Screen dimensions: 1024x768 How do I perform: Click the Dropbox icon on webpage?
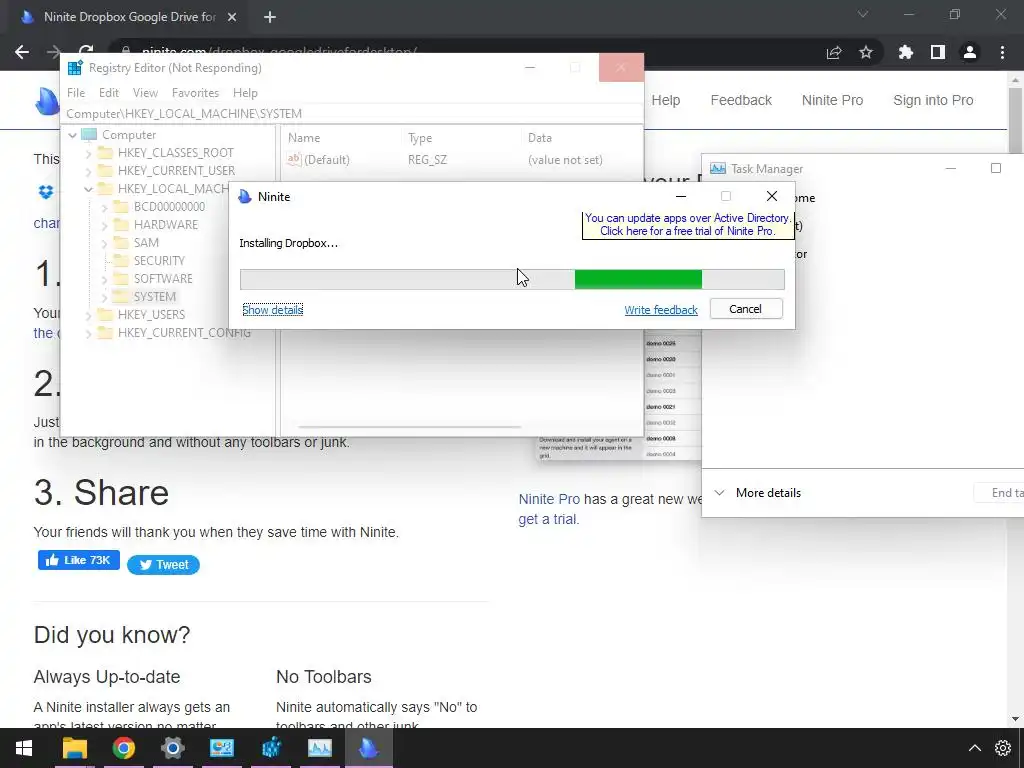(x=46, y=192)
